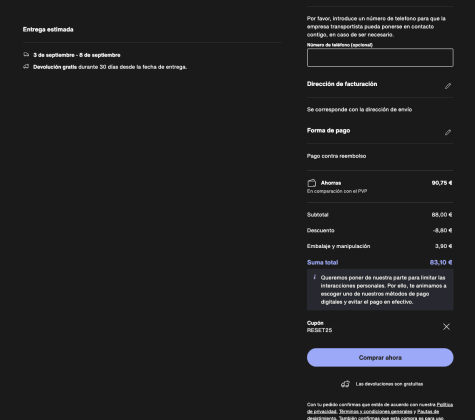Screen dimensions: 475x420
Task: Click the Pago contra reembolso text
Action: click(336, 156)
